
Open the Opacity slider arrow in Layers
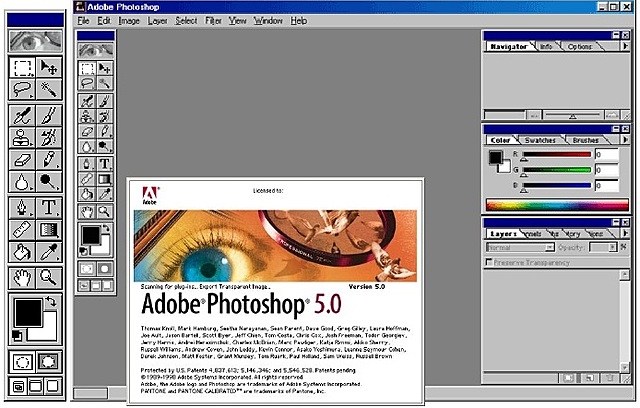click(612, 247)
